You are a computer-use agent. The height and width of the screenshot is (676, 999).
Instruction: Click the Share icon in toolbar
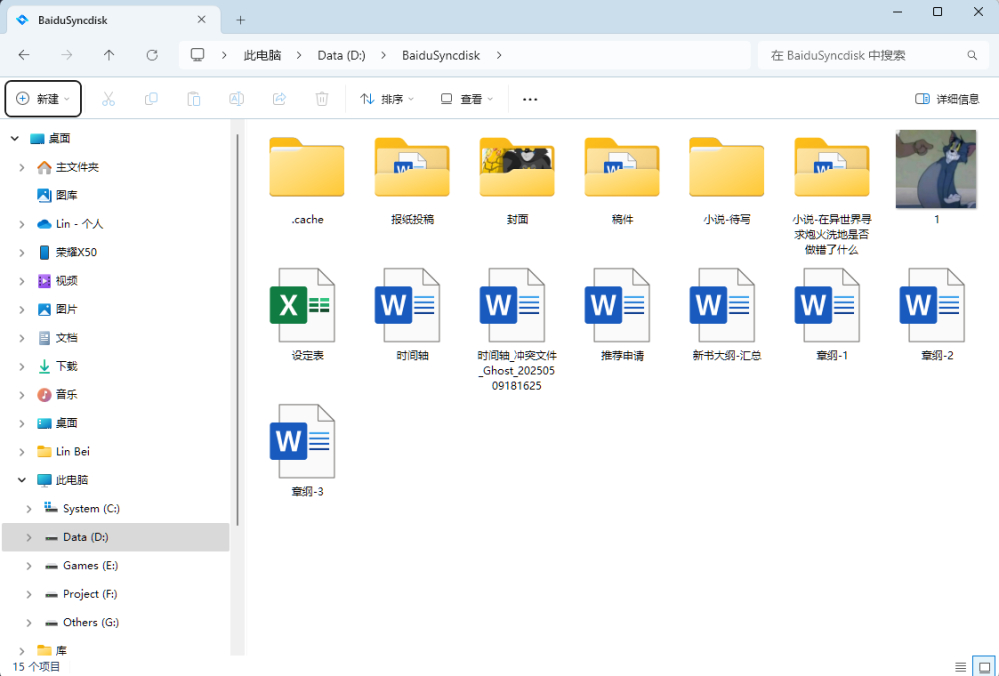click(x=280, y=99)
